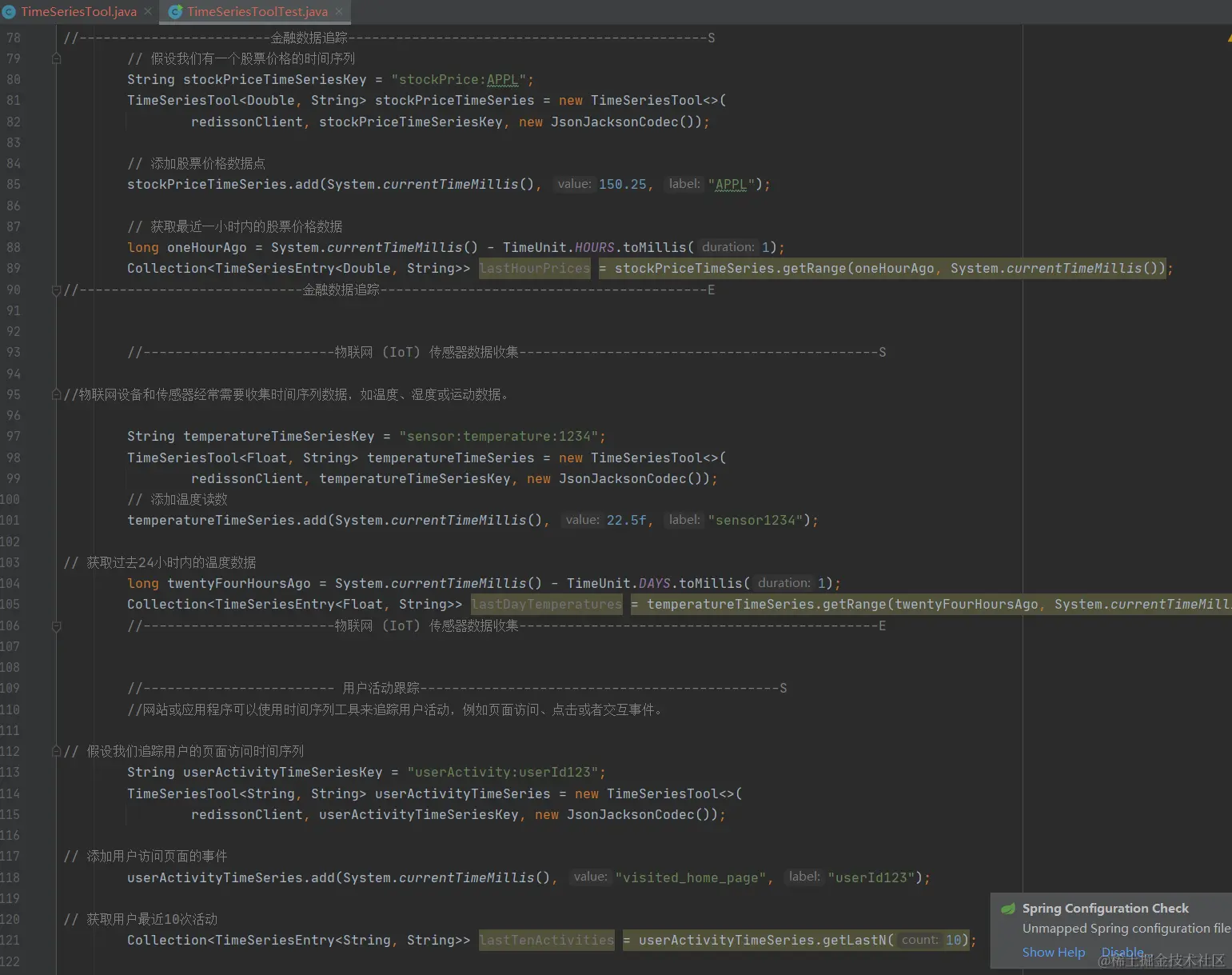Collapse the fold marker at line 79
Screen dimensions: 1232x975
[56, 58]
